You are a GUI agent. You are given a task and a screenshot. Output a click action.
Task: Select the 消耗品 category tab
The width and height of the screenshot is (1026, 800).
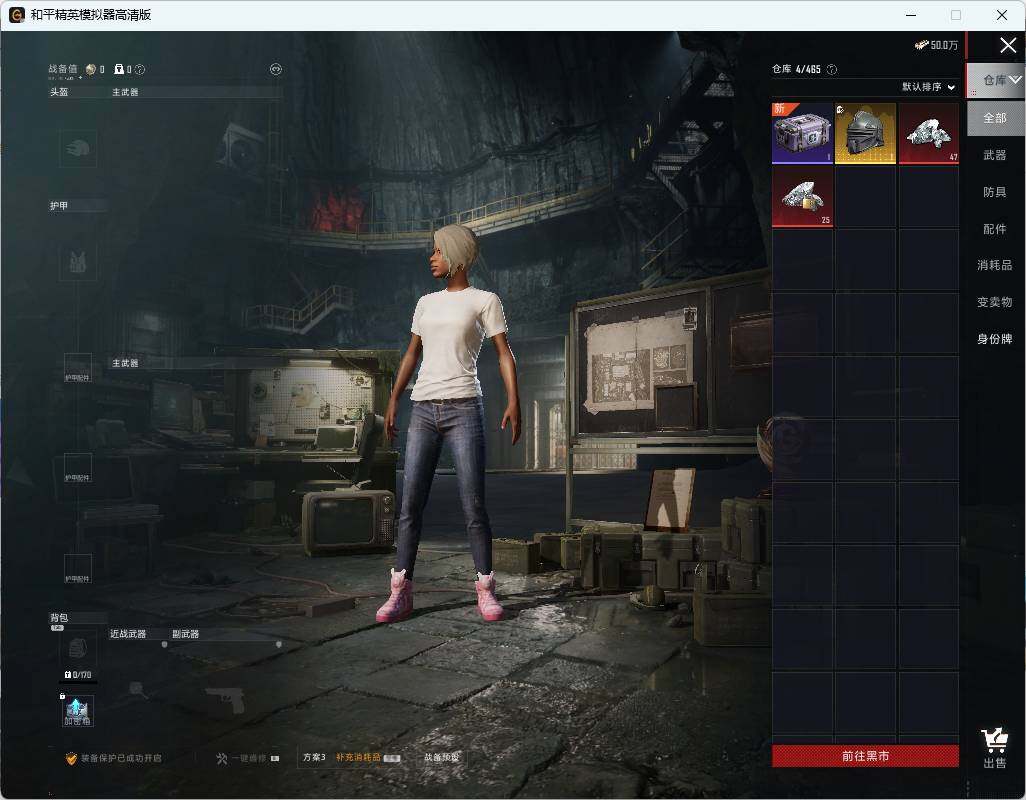(x=995, y=265)
